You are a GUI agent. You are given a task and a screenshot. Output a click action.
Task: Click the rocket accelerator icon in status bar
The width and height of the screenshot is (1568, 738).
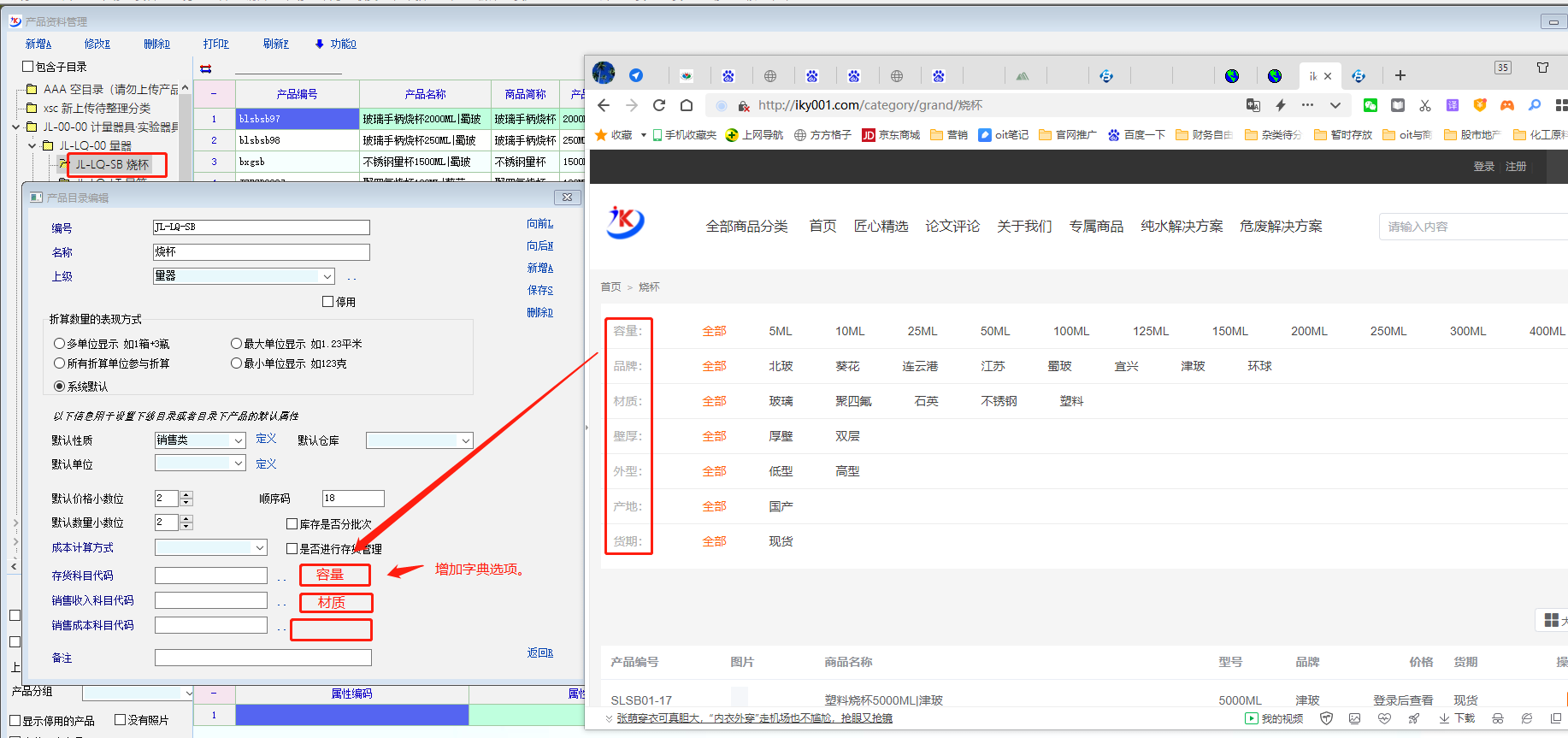pyautogui.click(x=1413, y=718)
